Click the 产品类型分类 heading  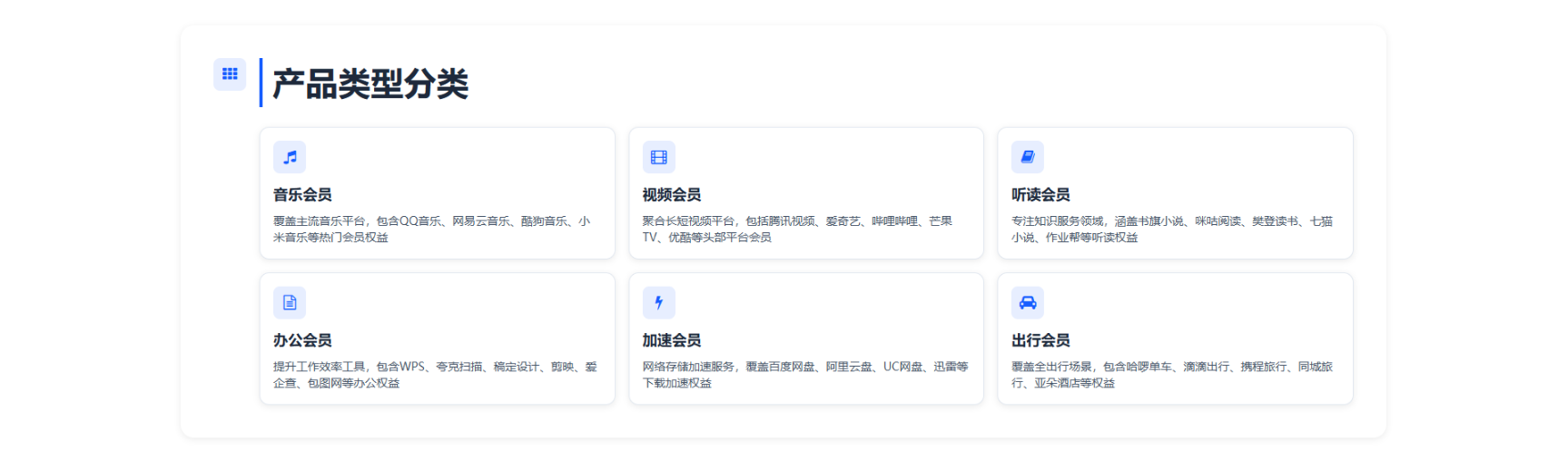[370, 83]
